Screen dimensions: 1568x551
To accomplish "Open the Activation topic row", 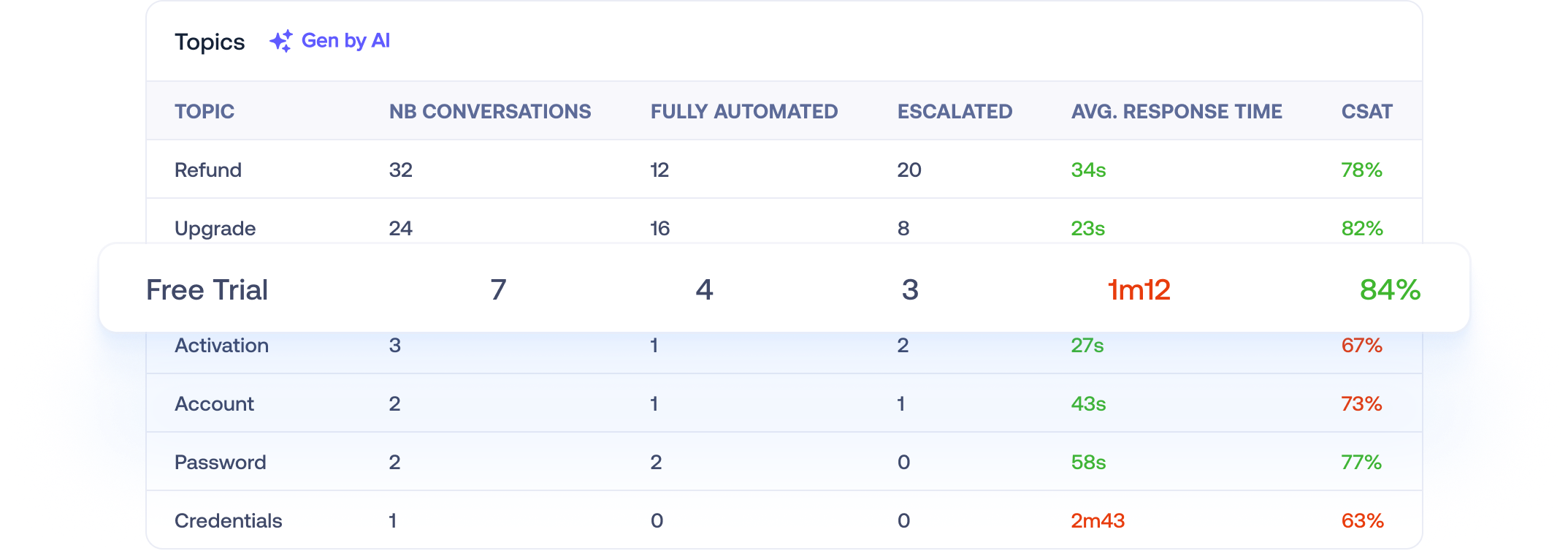I will pyautogui.click(x=221, y=346).
